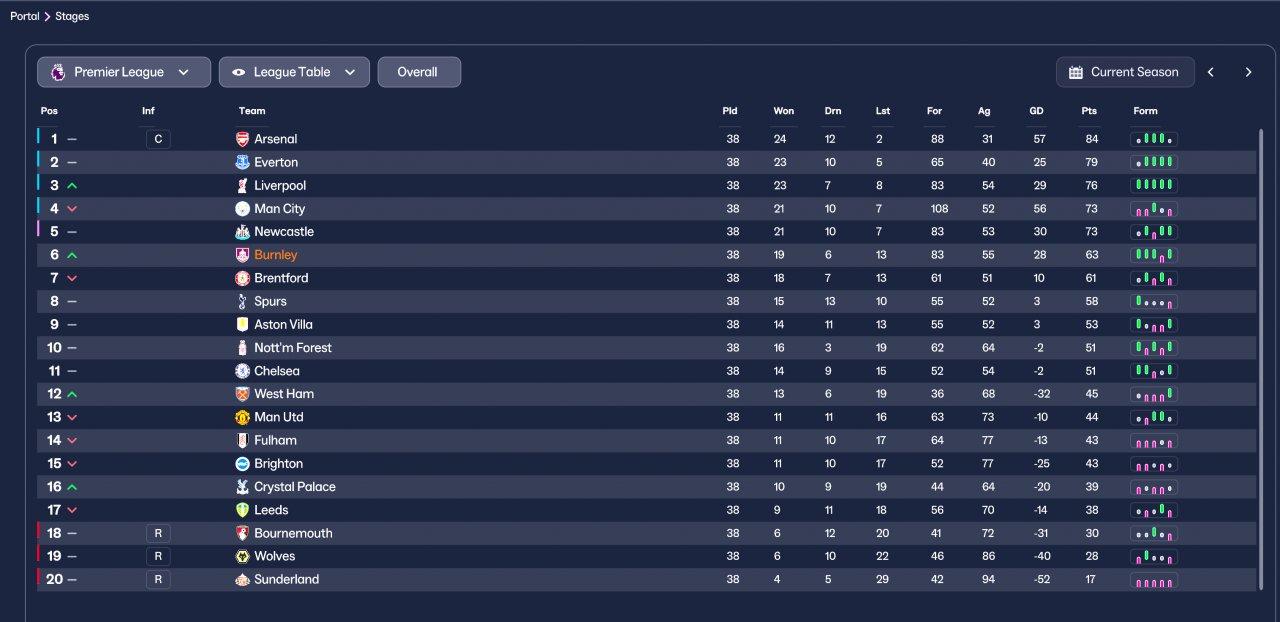Click the calendar icon in Current Season
The width and height of the screenshot is (1280, 622).
1076,72
